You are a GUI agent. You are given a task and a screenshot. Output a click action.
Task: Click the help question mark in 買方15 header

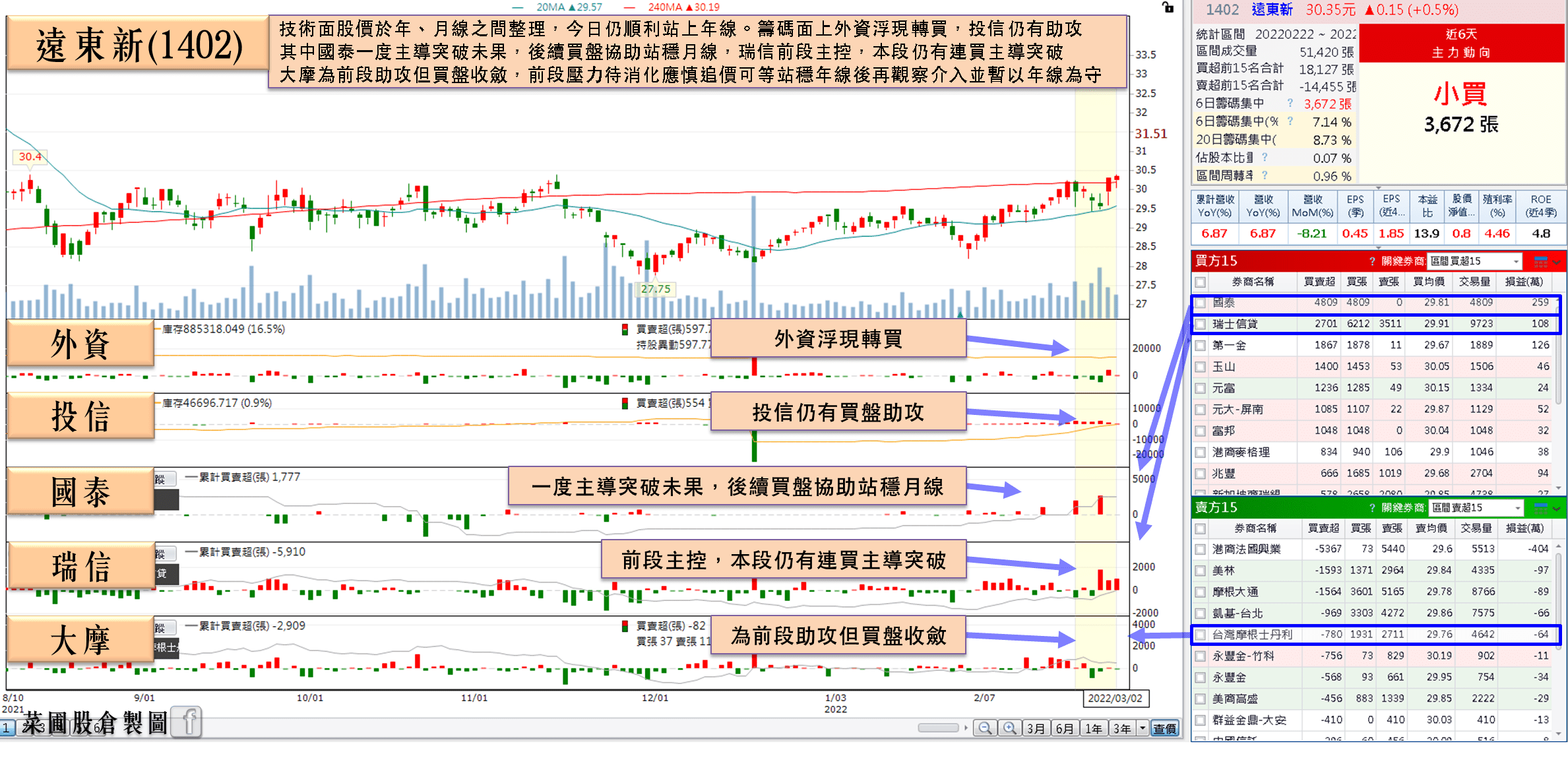1372,261
